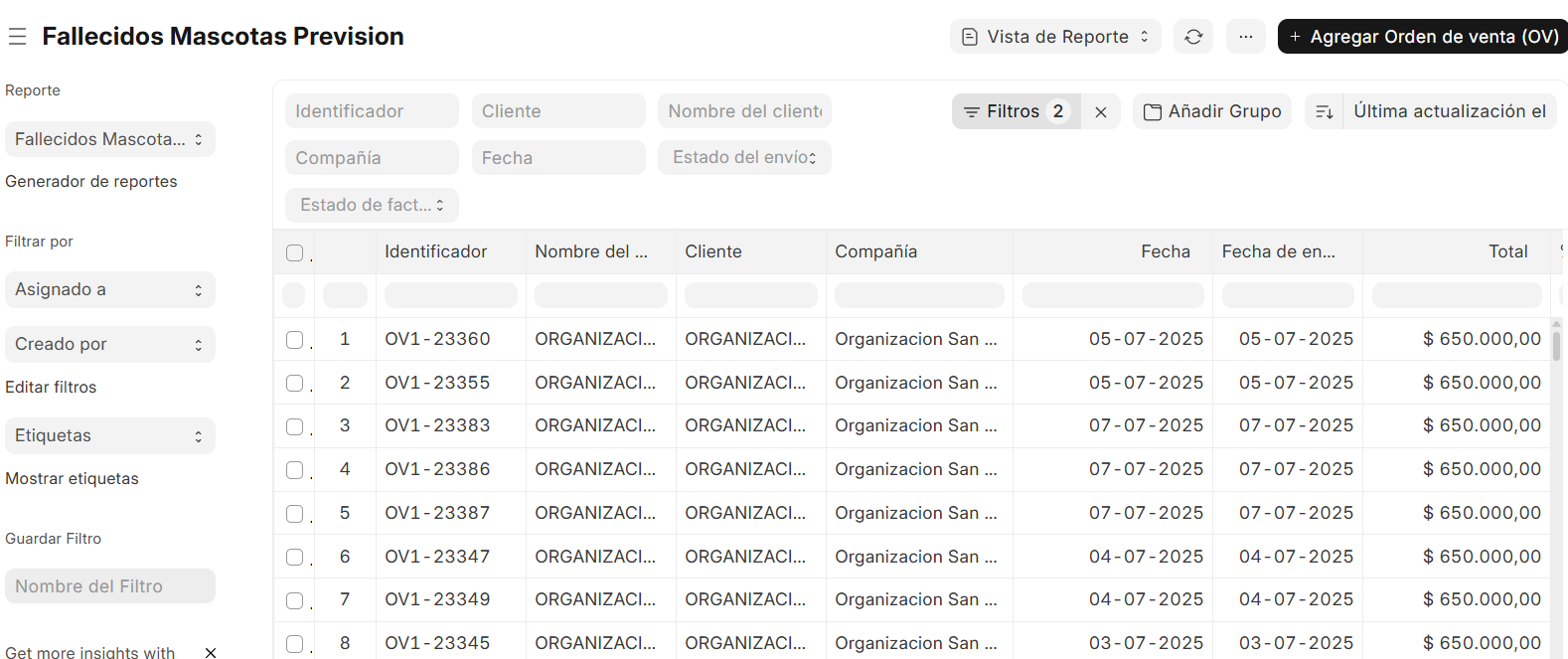
Task: Open record OV1-23360
Action: coord(437,339)
